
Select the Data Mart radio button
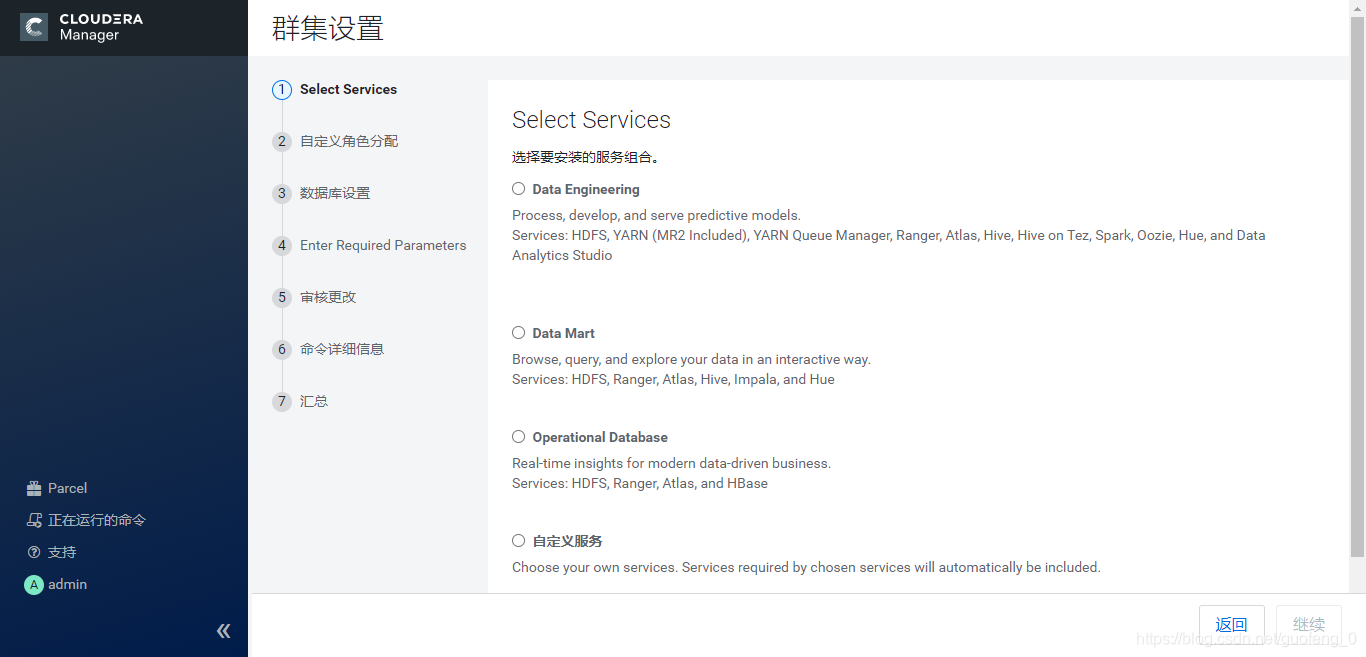[x=518, y=332]
